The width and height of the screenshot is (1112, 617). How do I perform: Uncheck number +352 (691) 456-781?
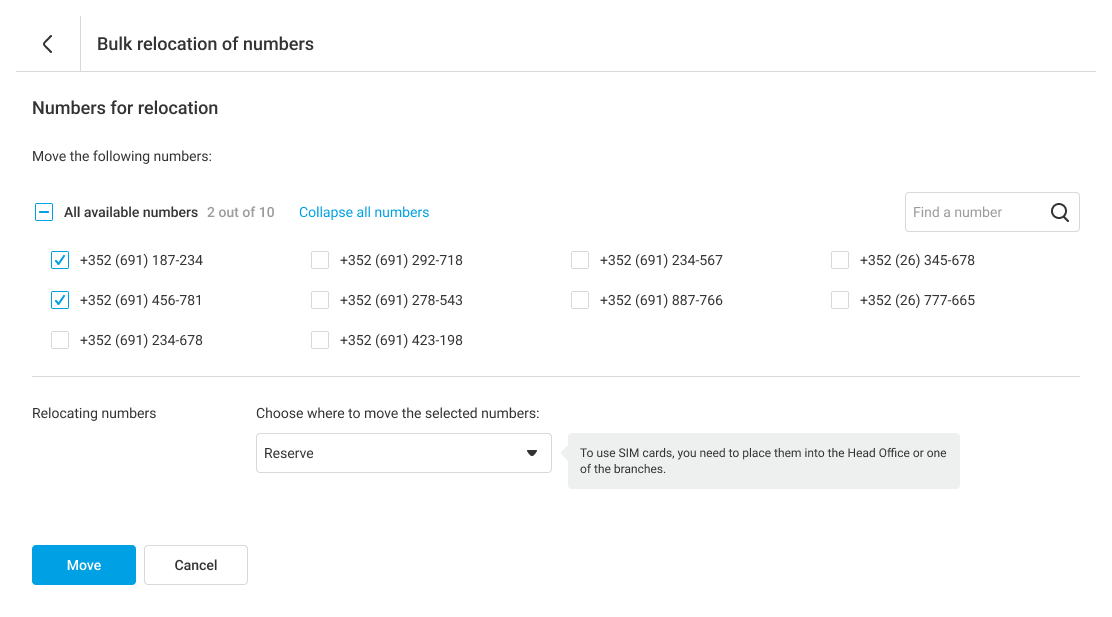tap(60, 300)
